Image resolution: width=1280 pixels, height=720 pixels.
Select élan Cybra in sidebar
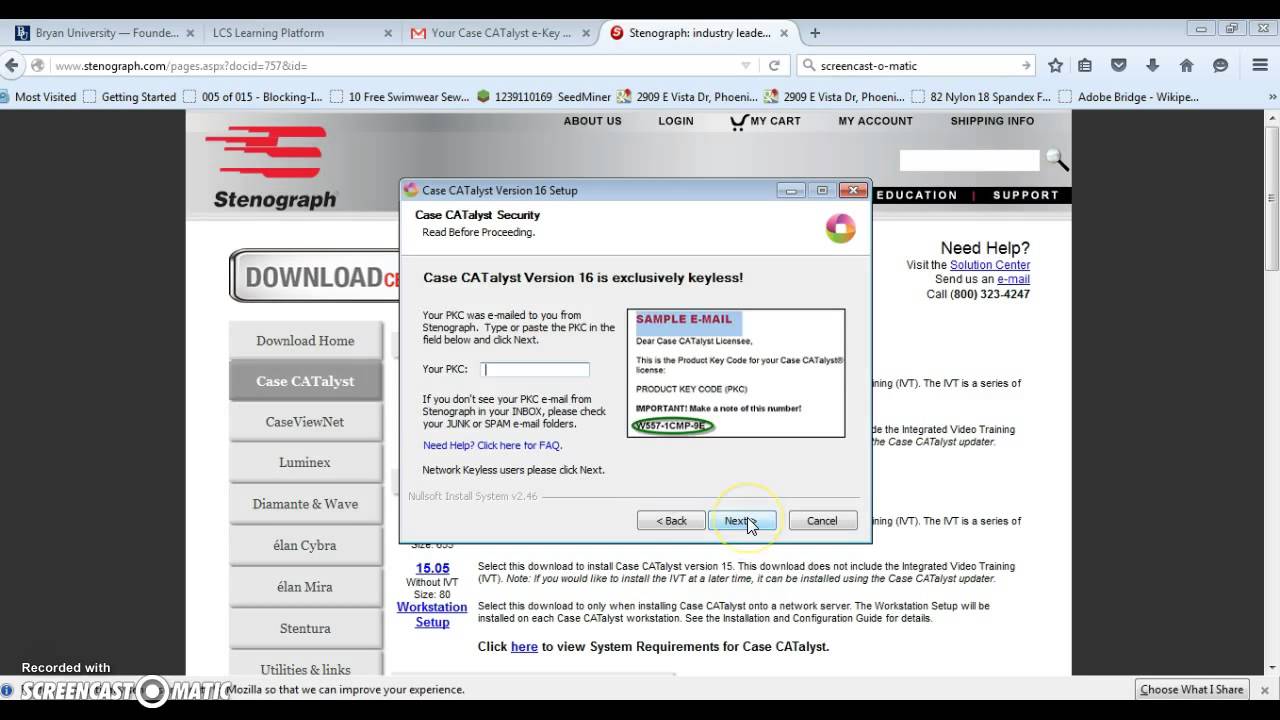click(x=305, y=545)
